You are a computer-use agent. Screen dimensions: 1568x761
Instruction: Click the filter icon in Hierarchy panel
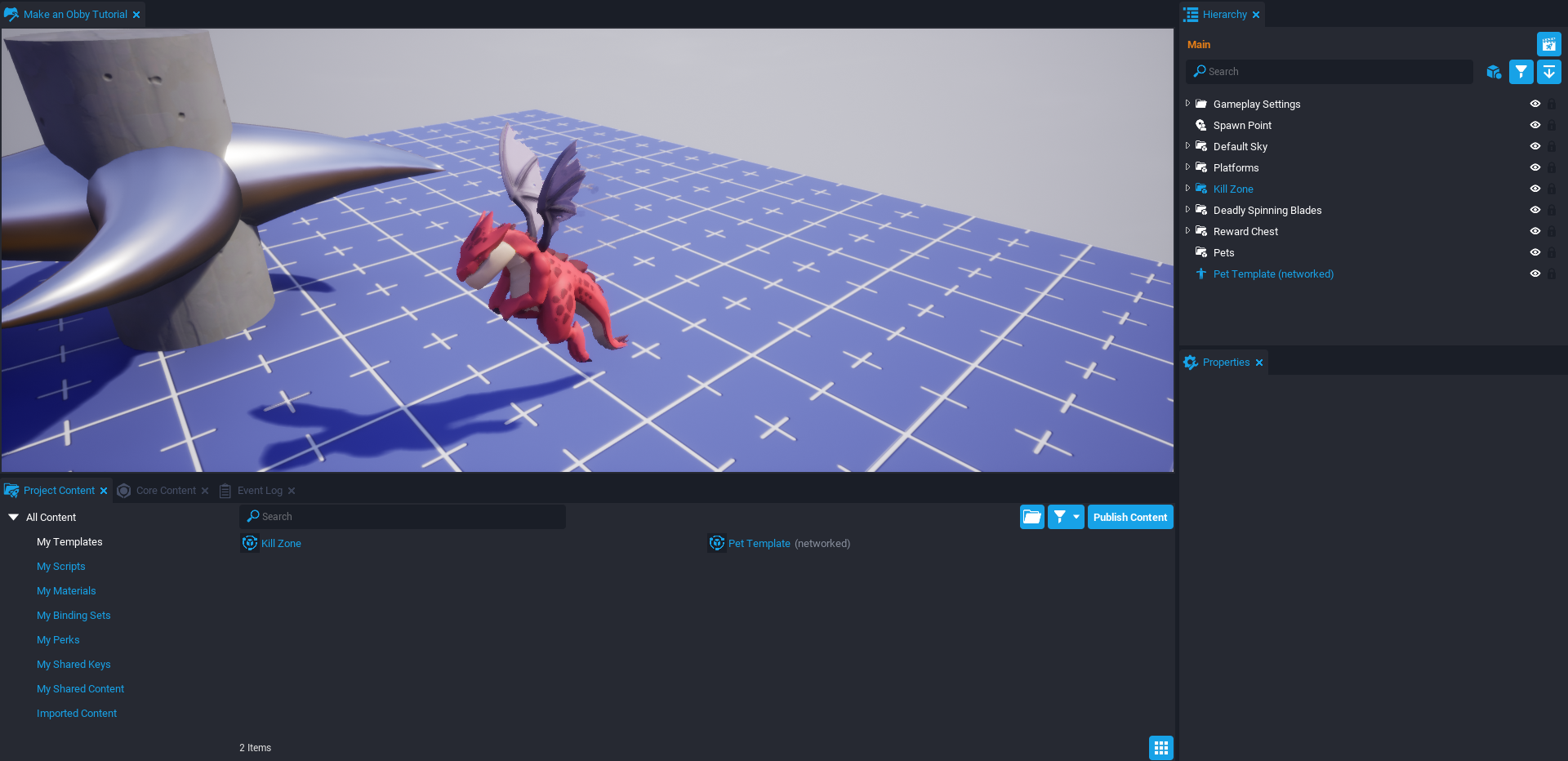1521,72
